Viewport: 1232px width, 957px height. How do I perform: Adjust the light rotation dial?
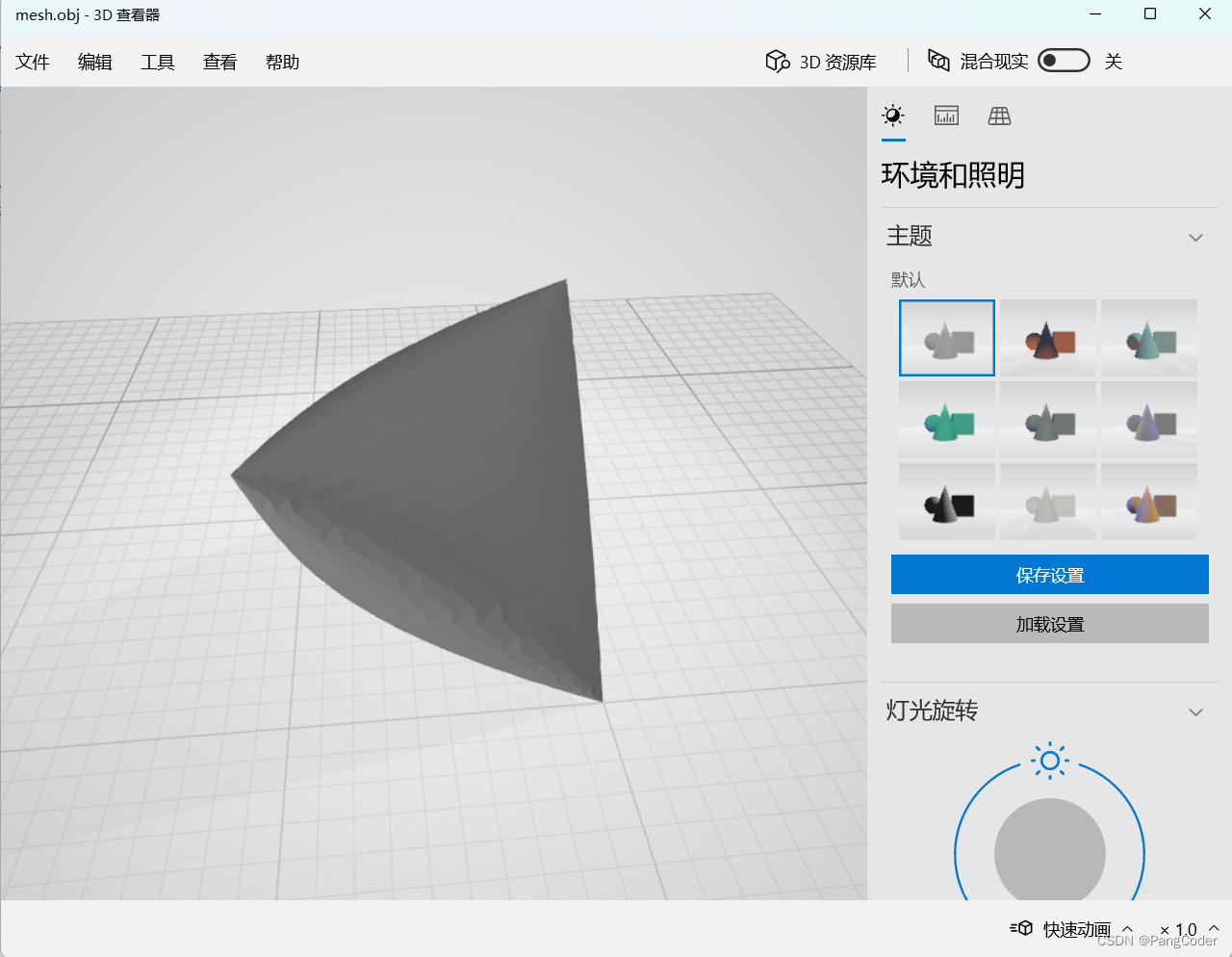click(1049, 854)
